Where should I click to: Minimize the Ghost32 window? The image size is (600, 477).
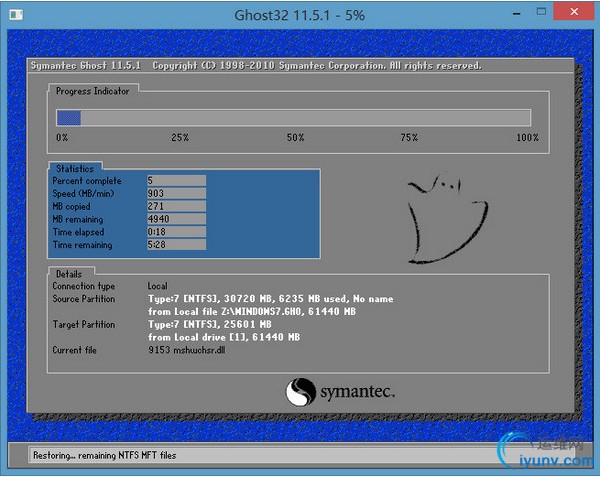tap(517, 13)
